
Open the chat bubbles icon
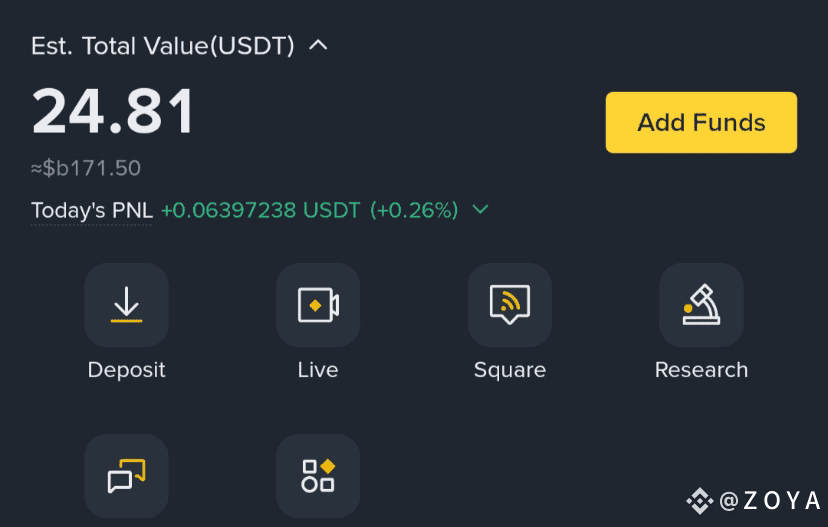126,476
